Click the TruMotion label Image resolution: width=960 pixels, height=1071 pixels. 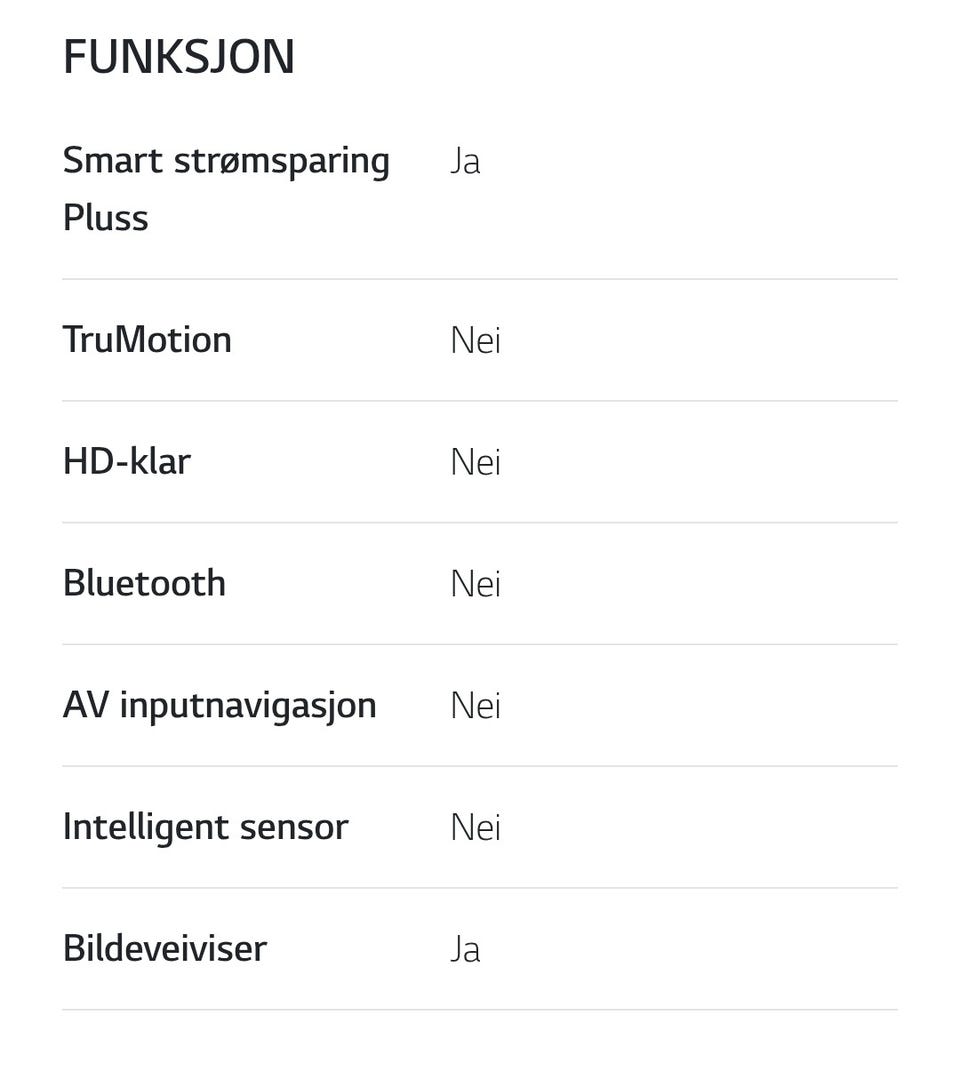pyautogui.click(x=147, y=340)
